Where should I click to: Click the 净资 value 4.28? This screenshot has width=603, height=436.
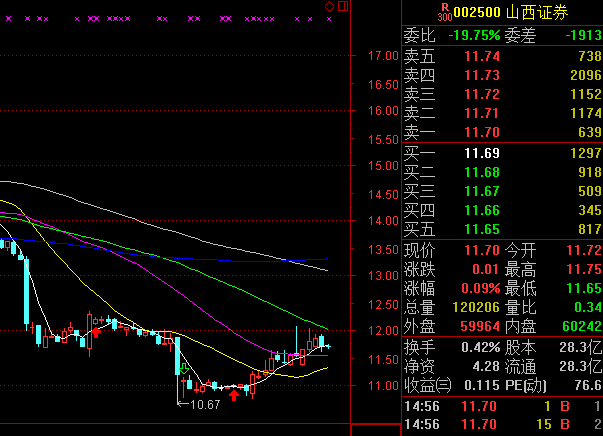(x=486, y=366)
